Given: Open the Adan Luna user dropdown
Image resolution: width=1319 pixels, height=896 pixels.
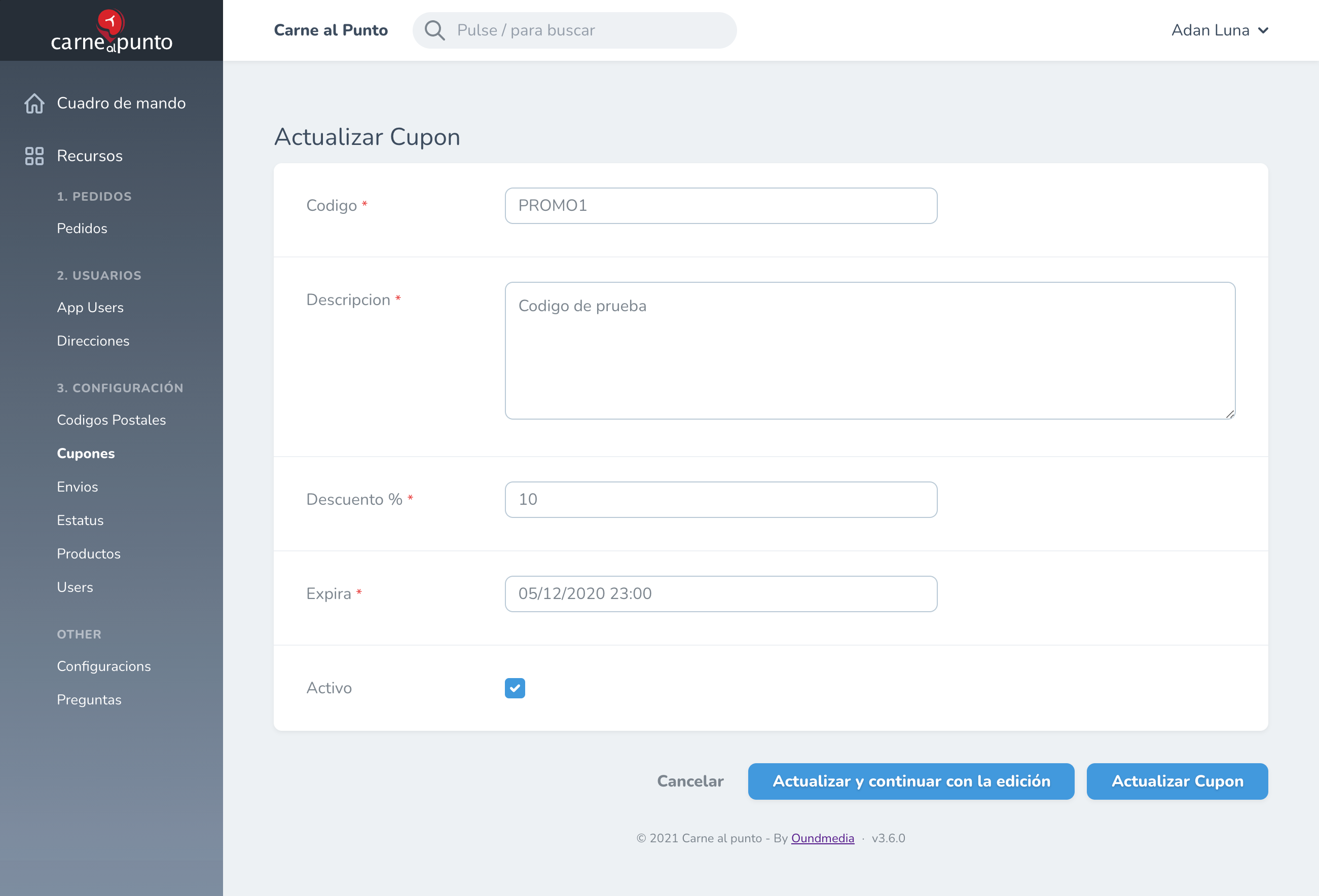Looking at the screenshot, I should pyautogui.click(x=1220, y=30).
